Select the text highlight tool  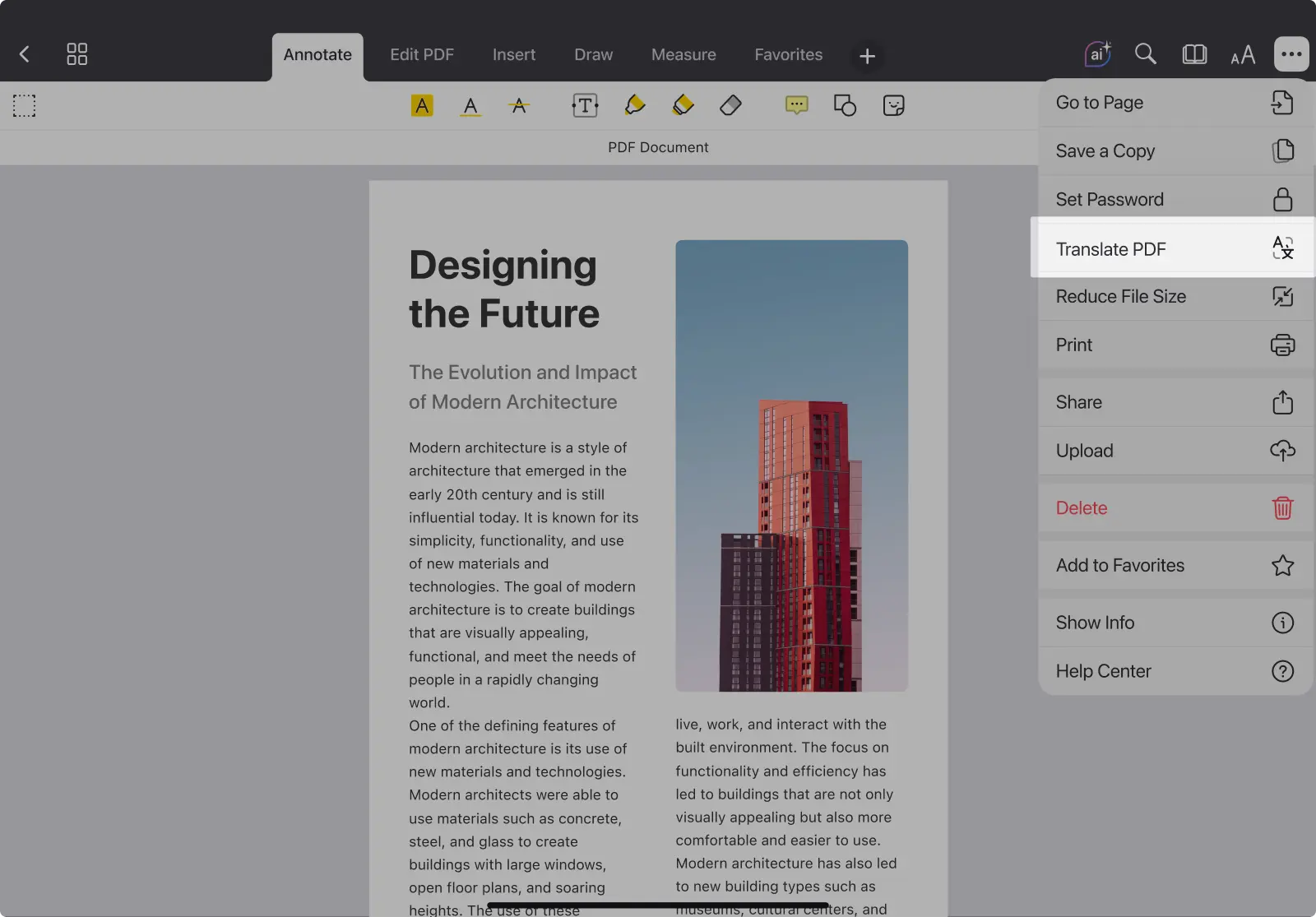tap(421, 105)
